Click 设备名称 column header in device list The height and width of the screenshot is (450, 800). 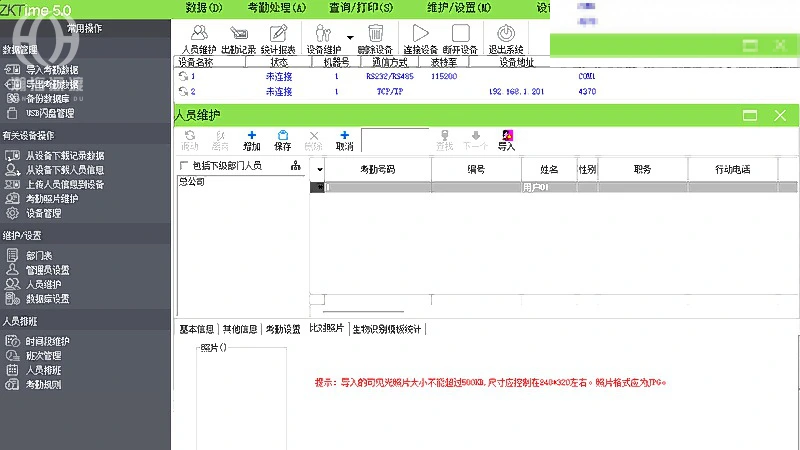pyautogui.click(x=209, y=62)
